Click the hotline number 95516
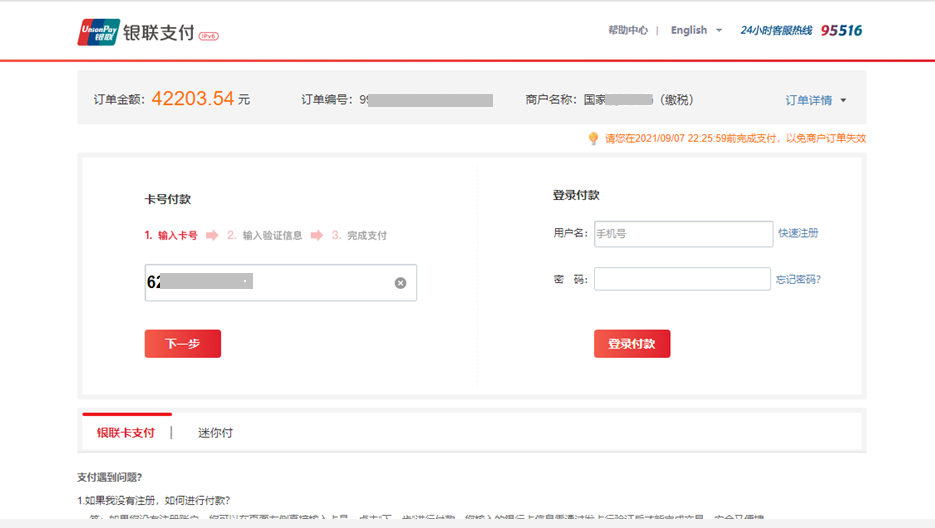 click(841, 30)
